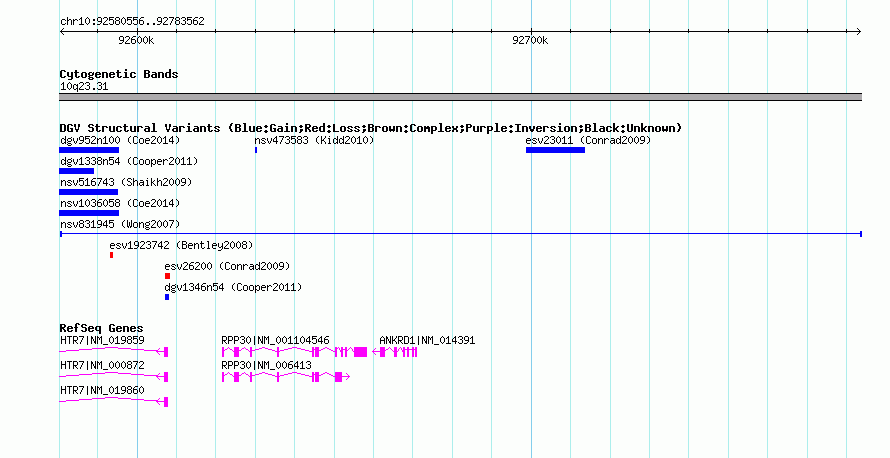Select the blue bar under dgv1338n54
Screen dimensions: 890x458
(77, 171)
